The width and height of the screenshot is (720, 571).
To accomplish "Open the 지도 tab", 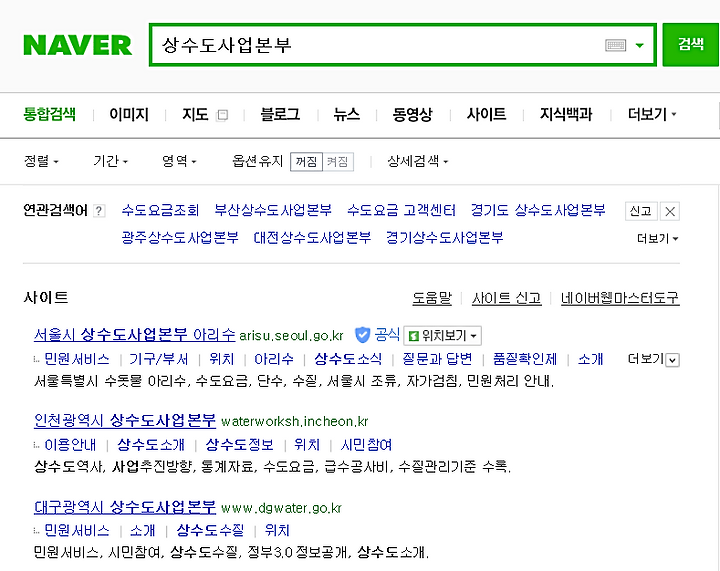I will tap(195, 114).
